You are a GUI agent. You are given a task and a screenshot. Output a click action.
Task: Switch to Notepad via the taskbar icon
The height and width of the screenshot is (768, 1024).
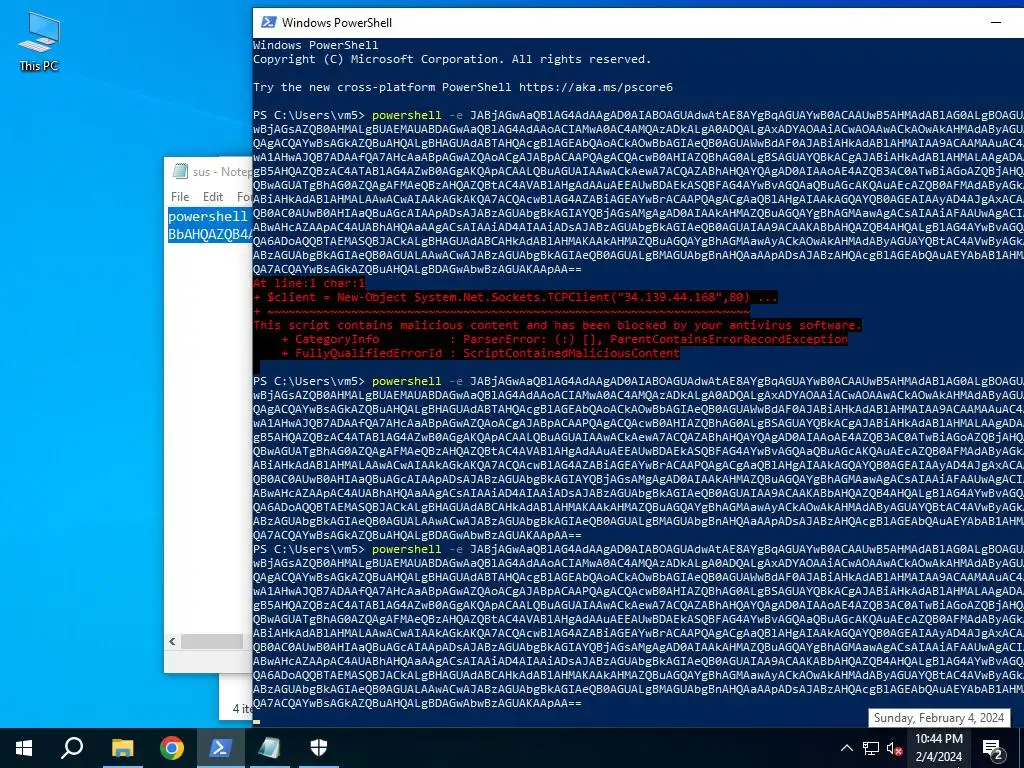point(270,748)
